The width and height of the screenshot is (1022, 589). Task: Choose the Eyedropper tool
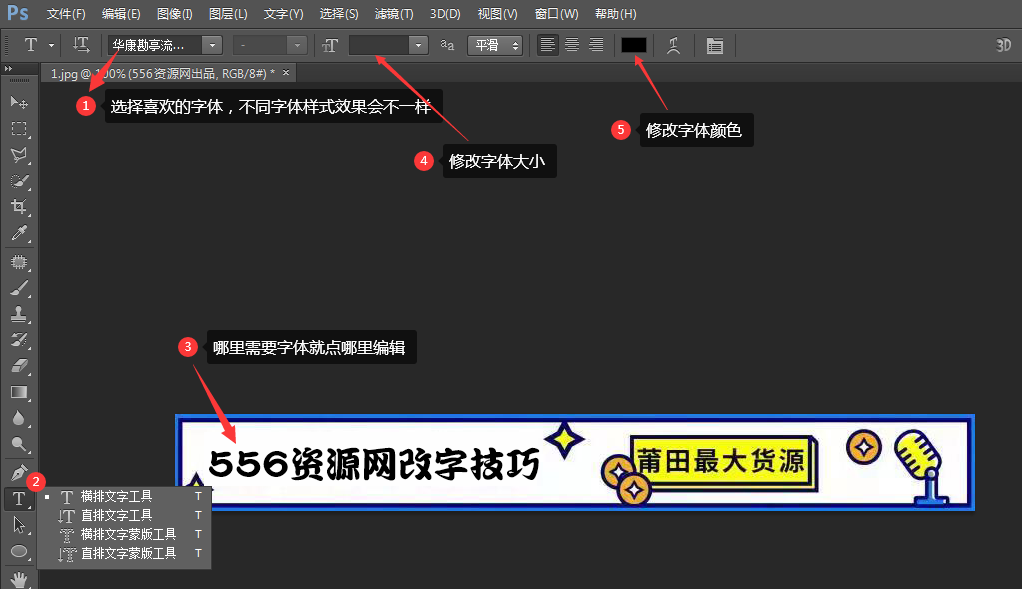point(18,234)
